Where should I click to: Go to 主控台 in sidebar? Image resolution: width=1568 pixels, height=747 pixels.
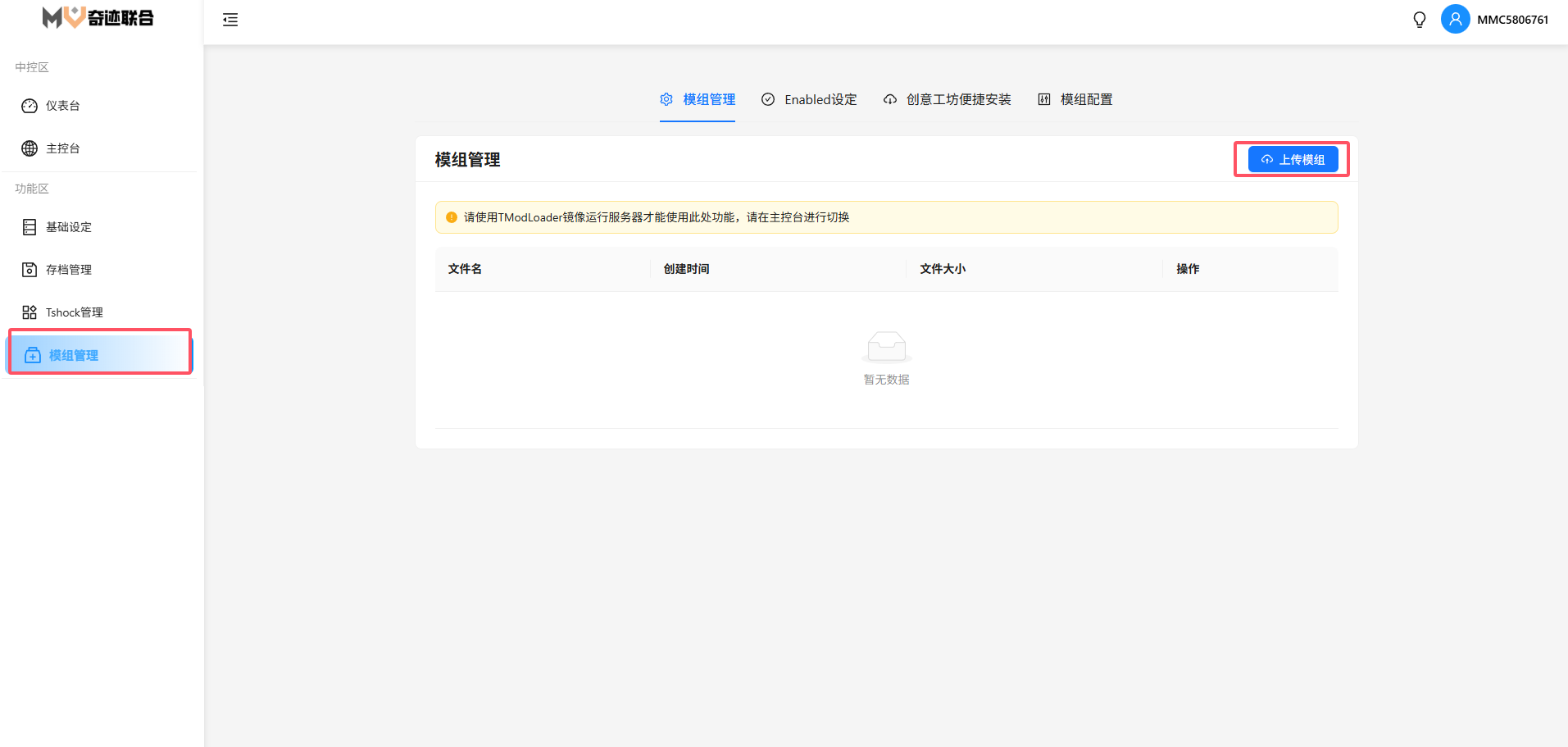63,148
